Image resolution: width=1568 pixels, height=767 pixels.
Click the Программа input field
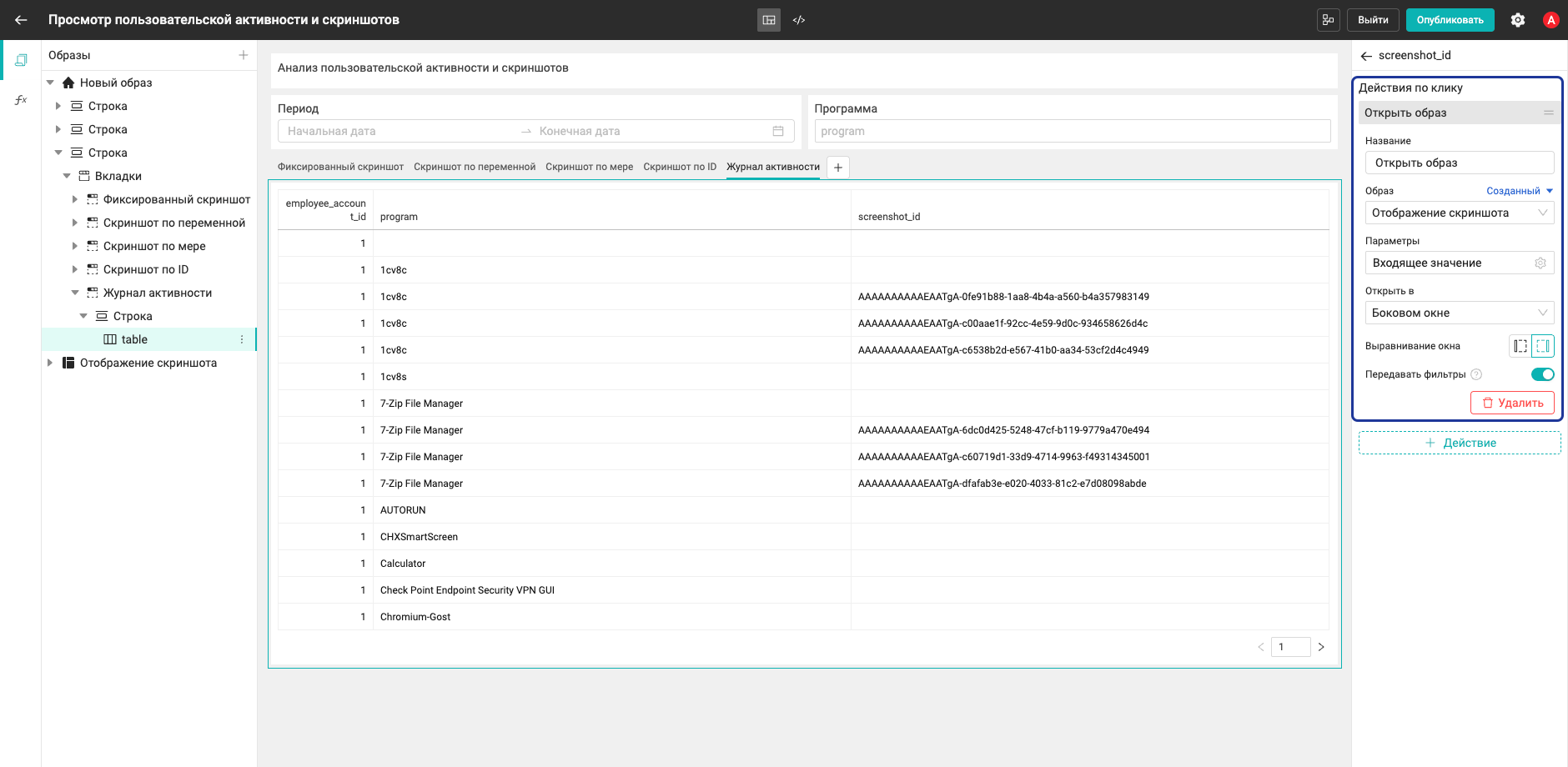coord(1073,131)
